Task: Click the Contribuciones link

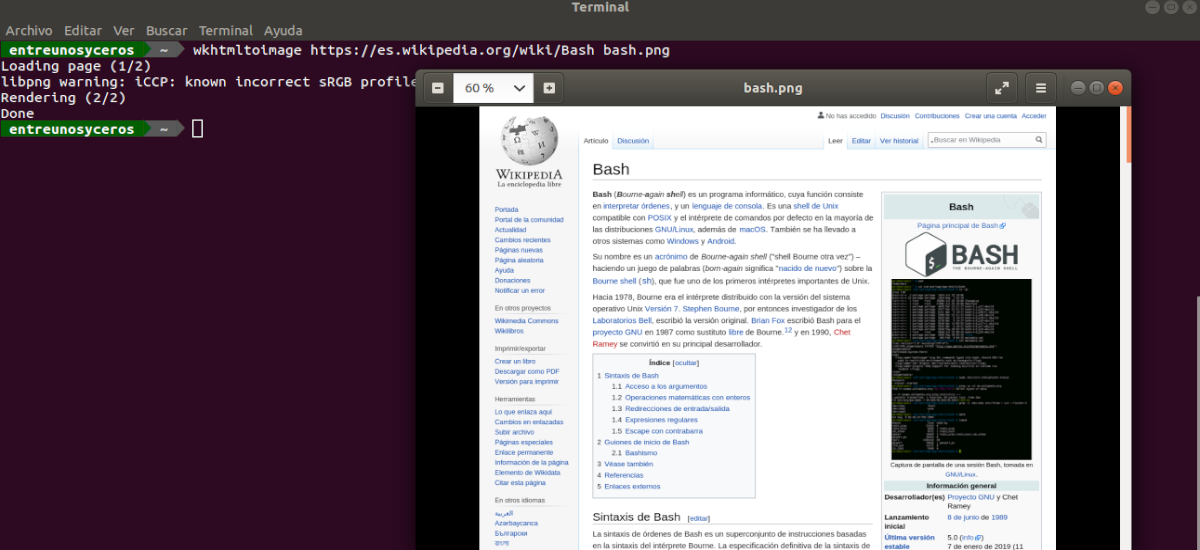Action: [x=935, y=116]
